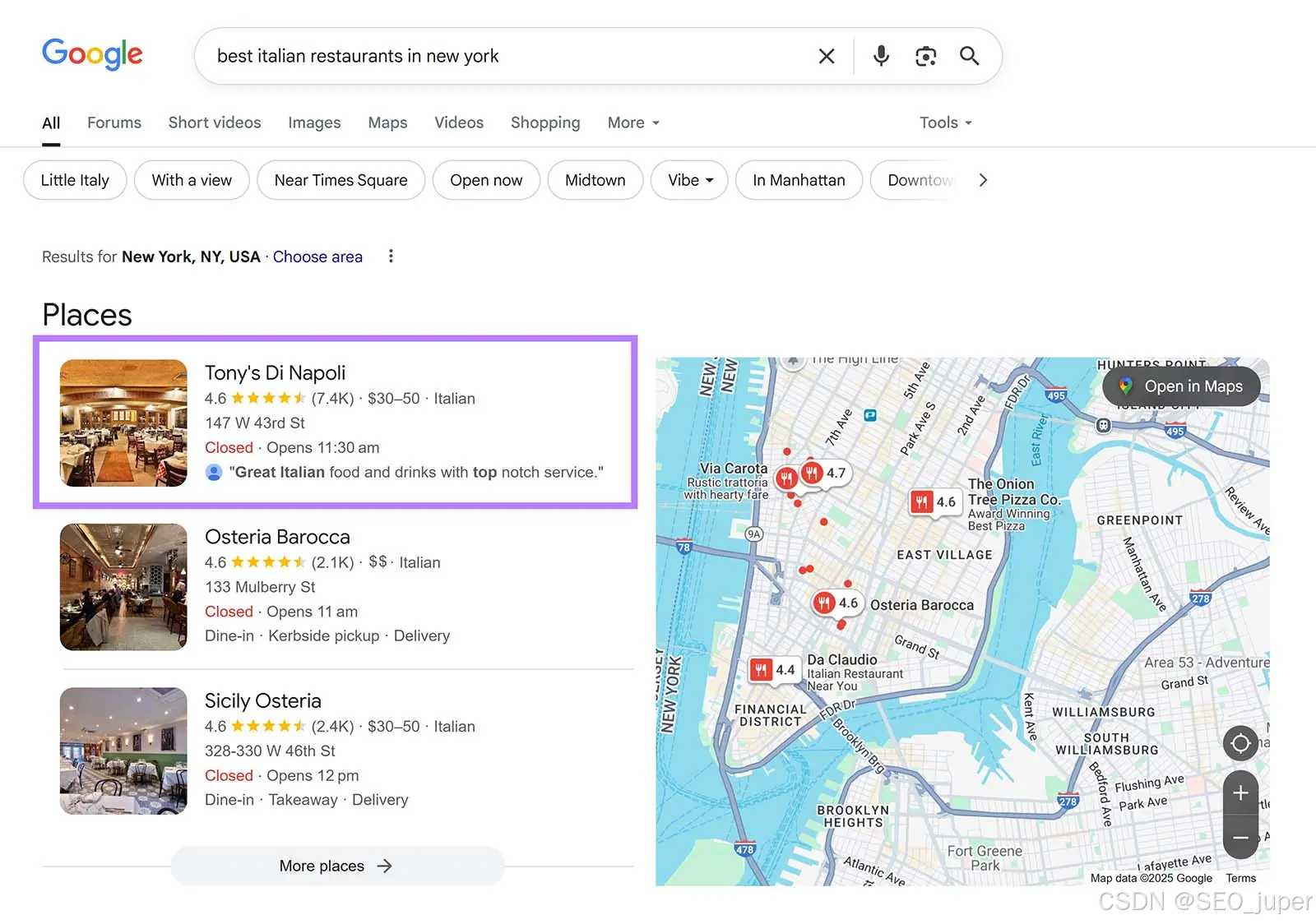
Task: Show more filter chips via right arrow
Action: point(983,180)
